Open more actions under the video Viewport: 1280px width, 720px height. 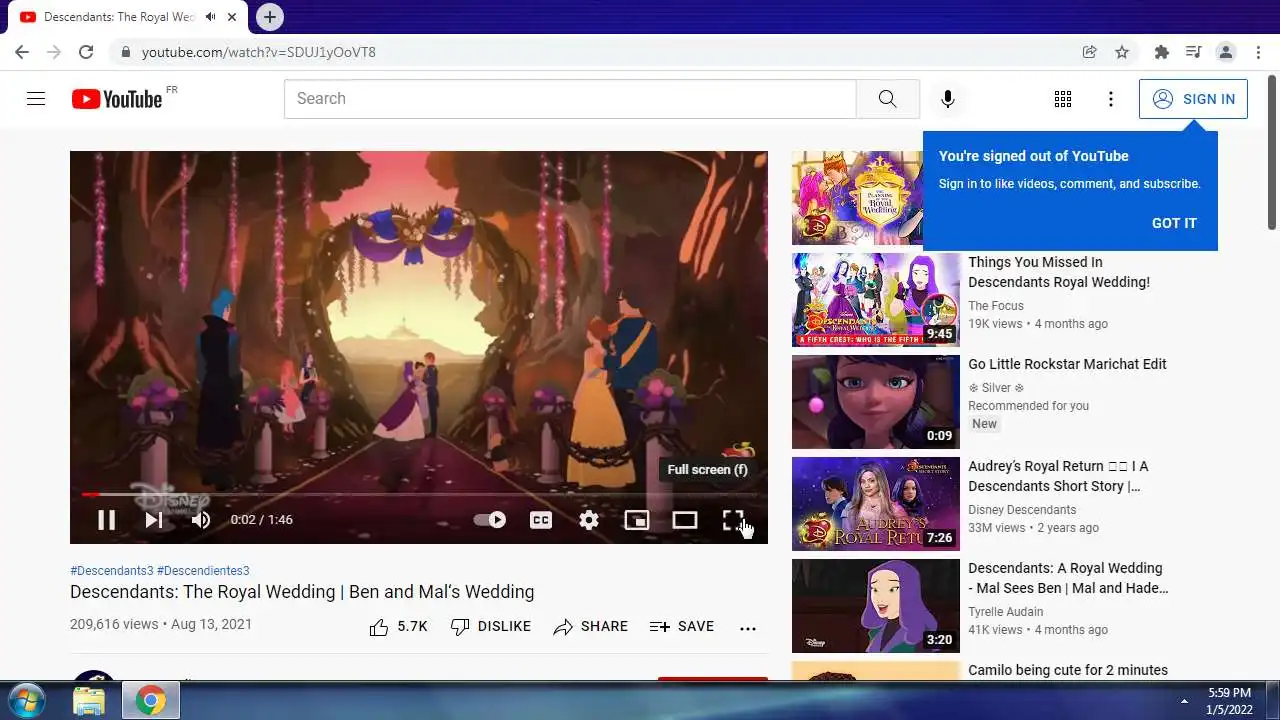tap(748, 628)
